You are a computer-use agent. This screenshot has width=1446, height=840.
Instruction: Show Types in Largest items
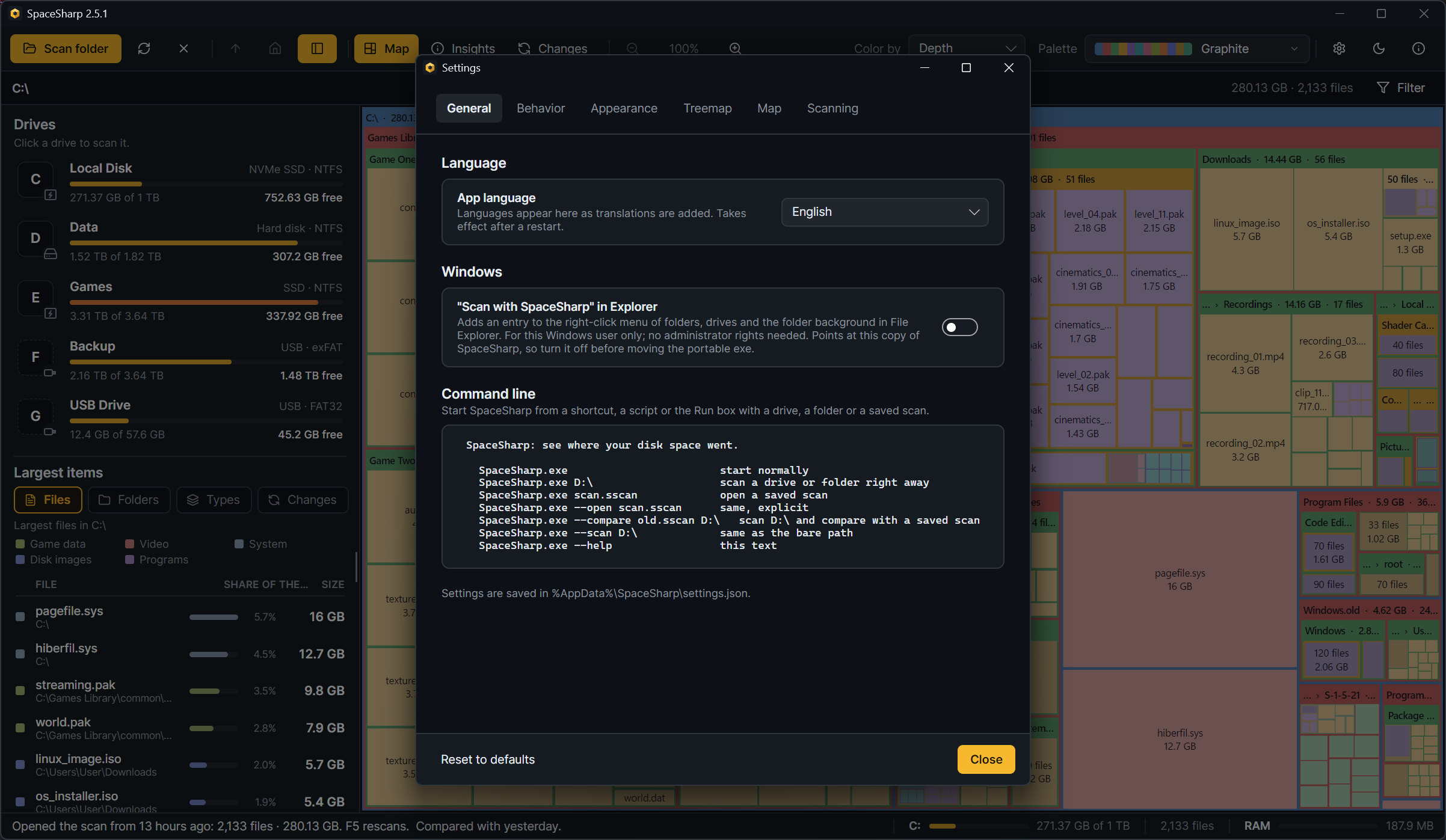pos(214,500)
